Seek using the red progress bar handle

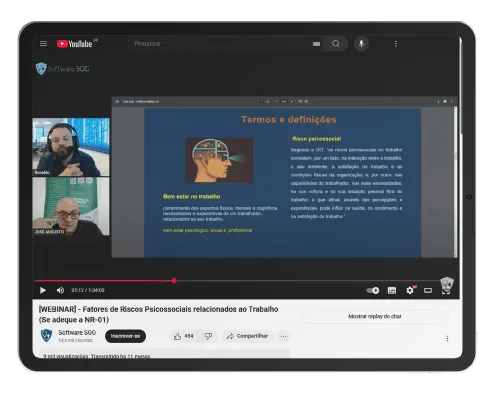coord(174,281)
